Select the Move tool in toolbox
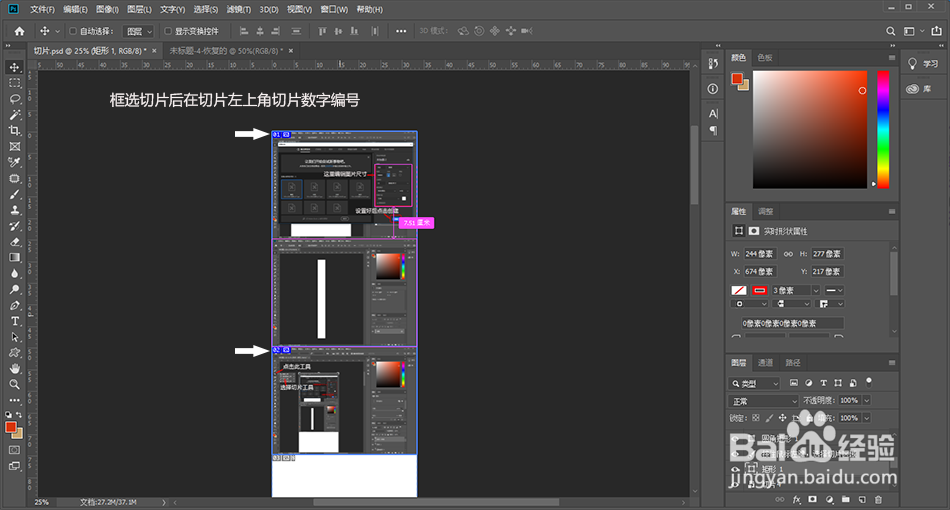Image resolution: width=950 pixels, height=510 pixels. point(15,67)
